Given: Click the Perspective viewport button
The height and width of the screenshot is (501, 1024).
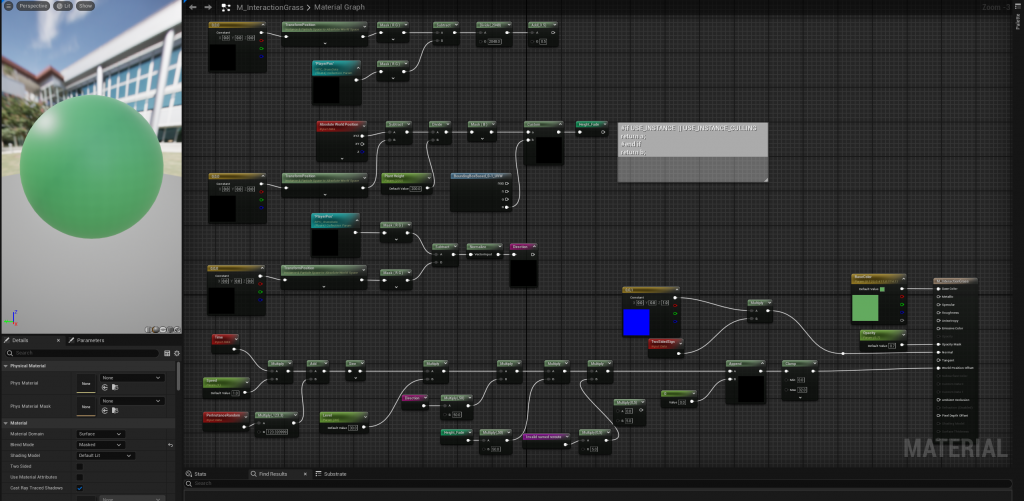Looking at the screenshot, I should [33, 6].
